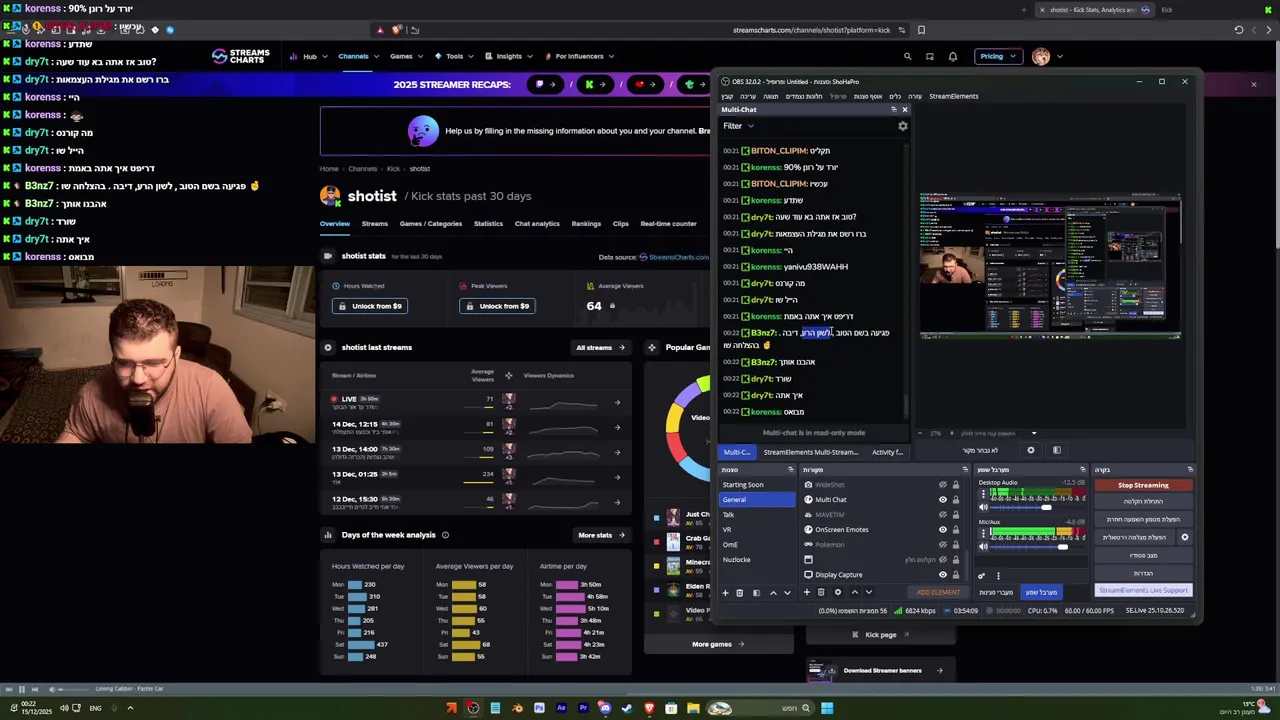
Task: Open the YouTube streamer recap
Action: pos(646,84)
